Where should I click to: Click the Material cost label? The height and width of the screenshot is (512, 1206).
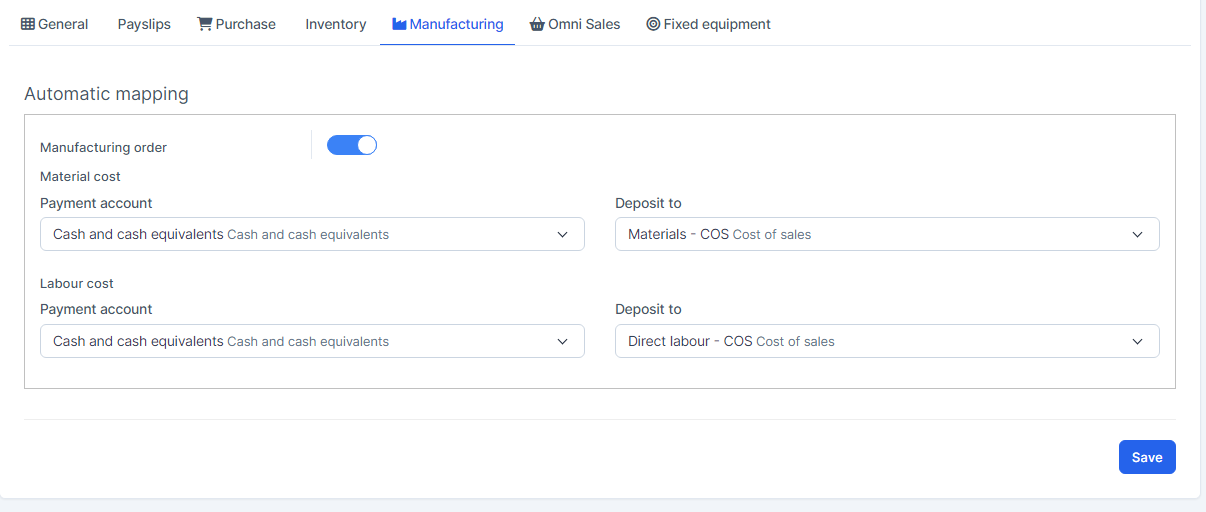(x=80, y=177)
